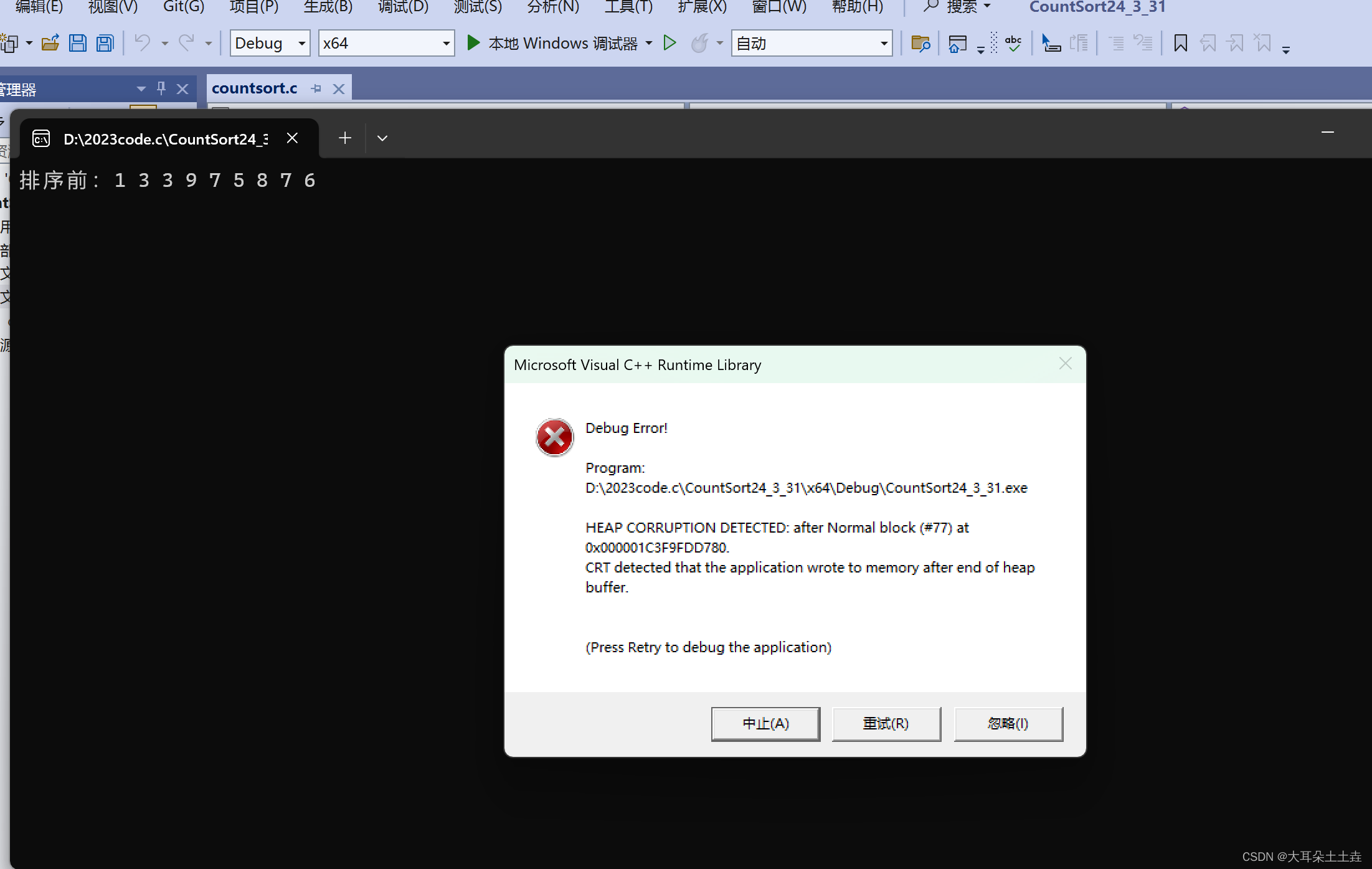Open the 窗口(W) menu
Image resolution: width=1372 pixels, height=869 pixels.
pos(779,7)
